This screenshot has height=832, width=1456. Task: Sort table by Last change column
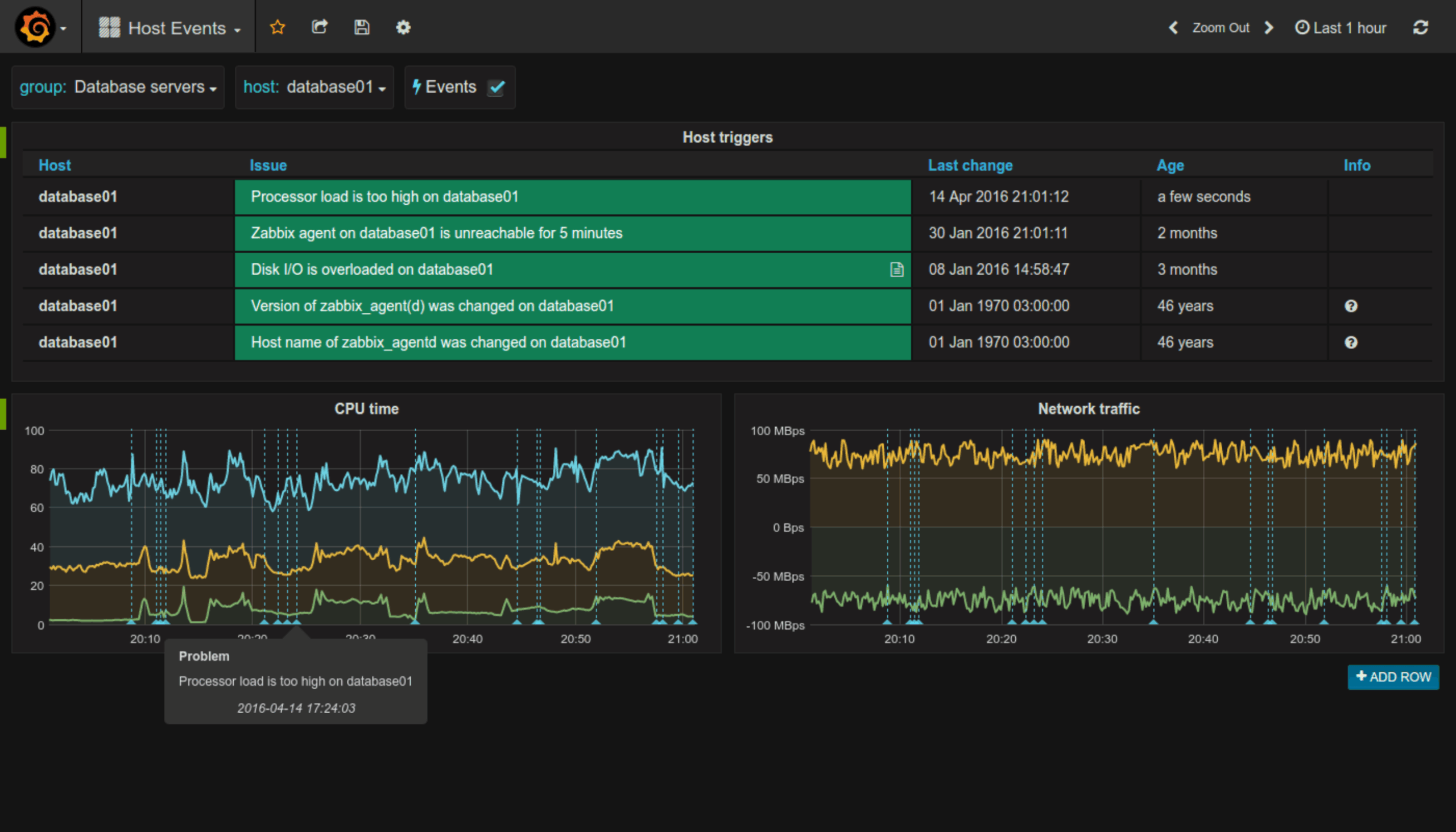(970, 165)
